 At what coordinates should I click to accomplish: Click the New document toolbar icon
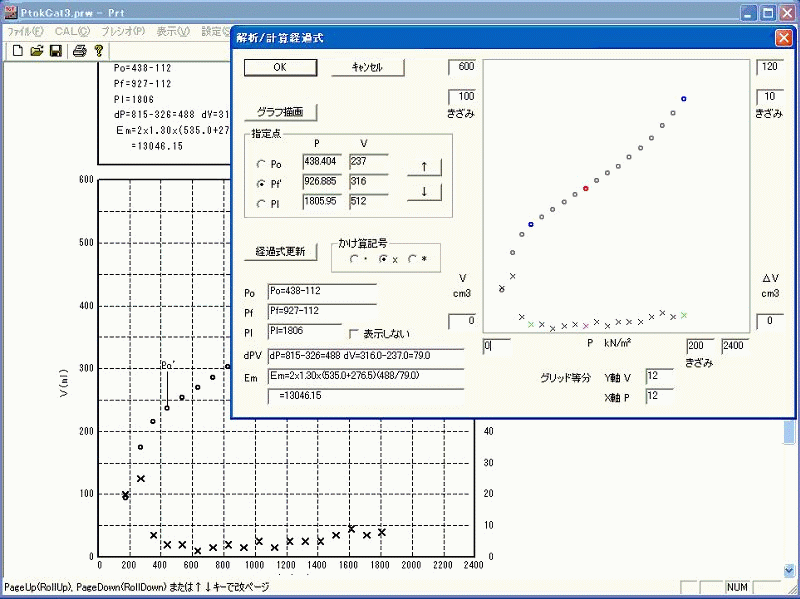coord(18,50)
